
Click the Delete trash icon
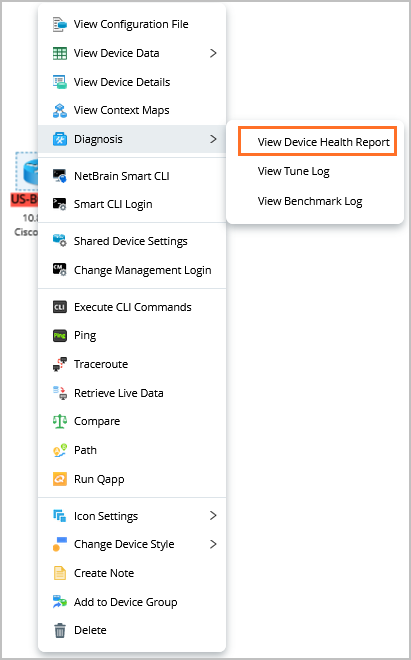(60, 631)
